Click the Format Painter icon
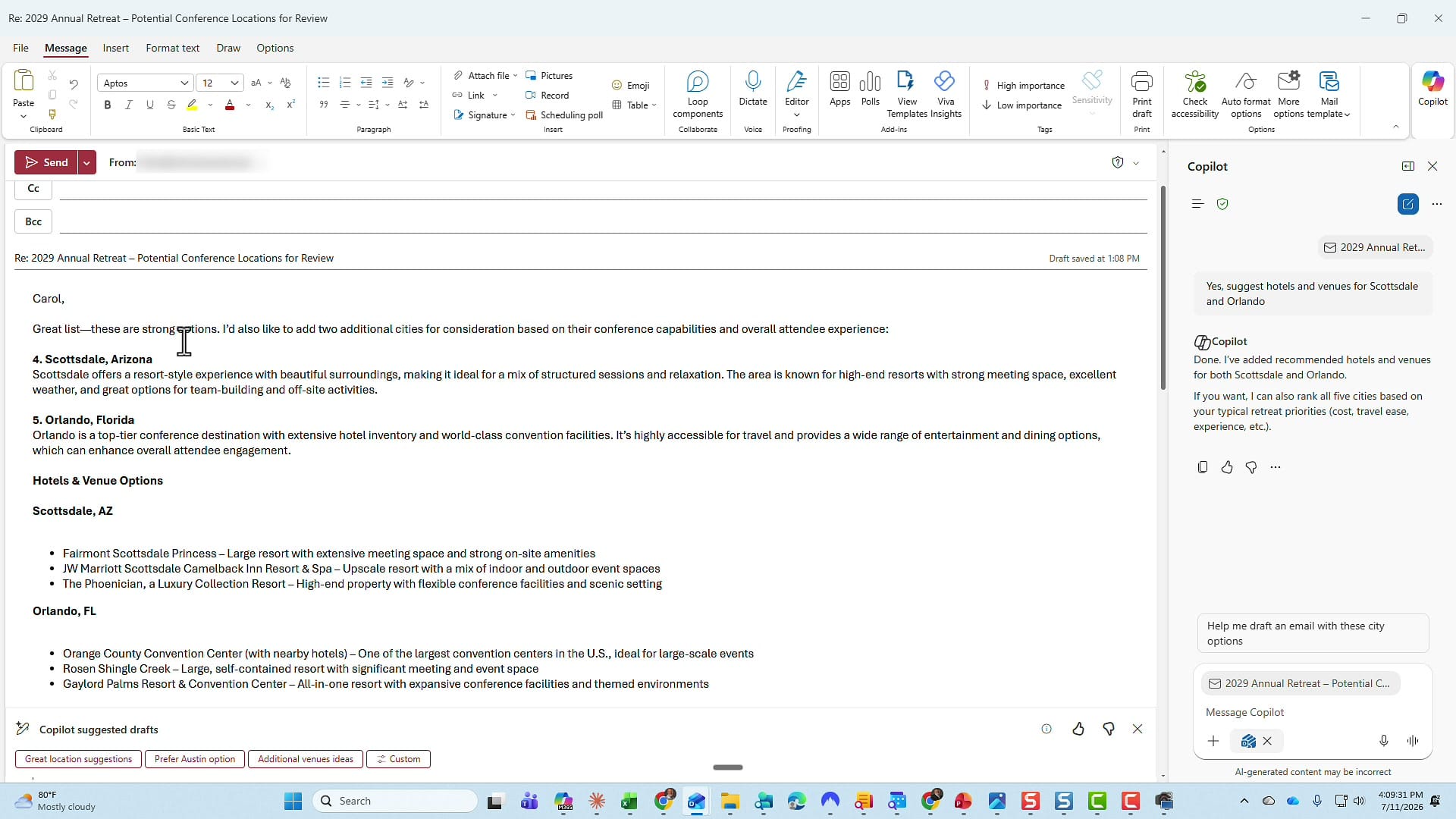 pyautogui.click(x=52, y=115)
